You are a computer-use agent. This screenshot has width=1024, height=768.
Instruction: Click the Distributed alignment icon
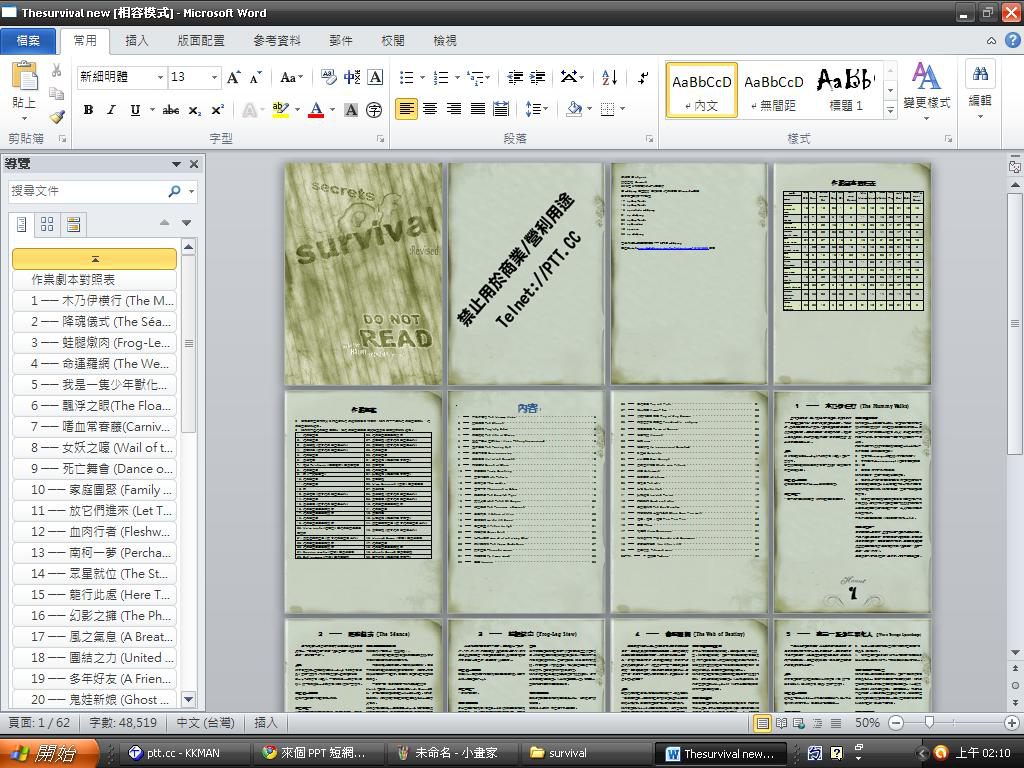[x=501, y=108]
